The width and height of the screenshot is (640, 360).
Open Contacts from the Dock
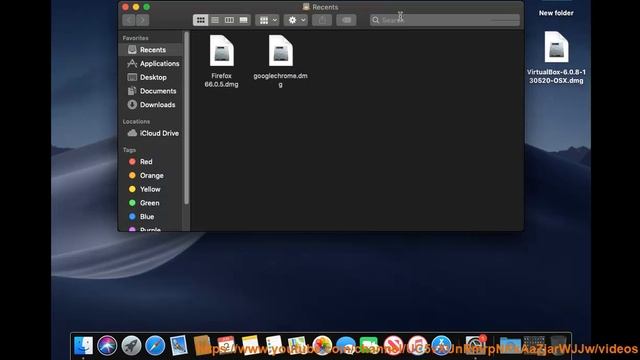tap(202, 345)
